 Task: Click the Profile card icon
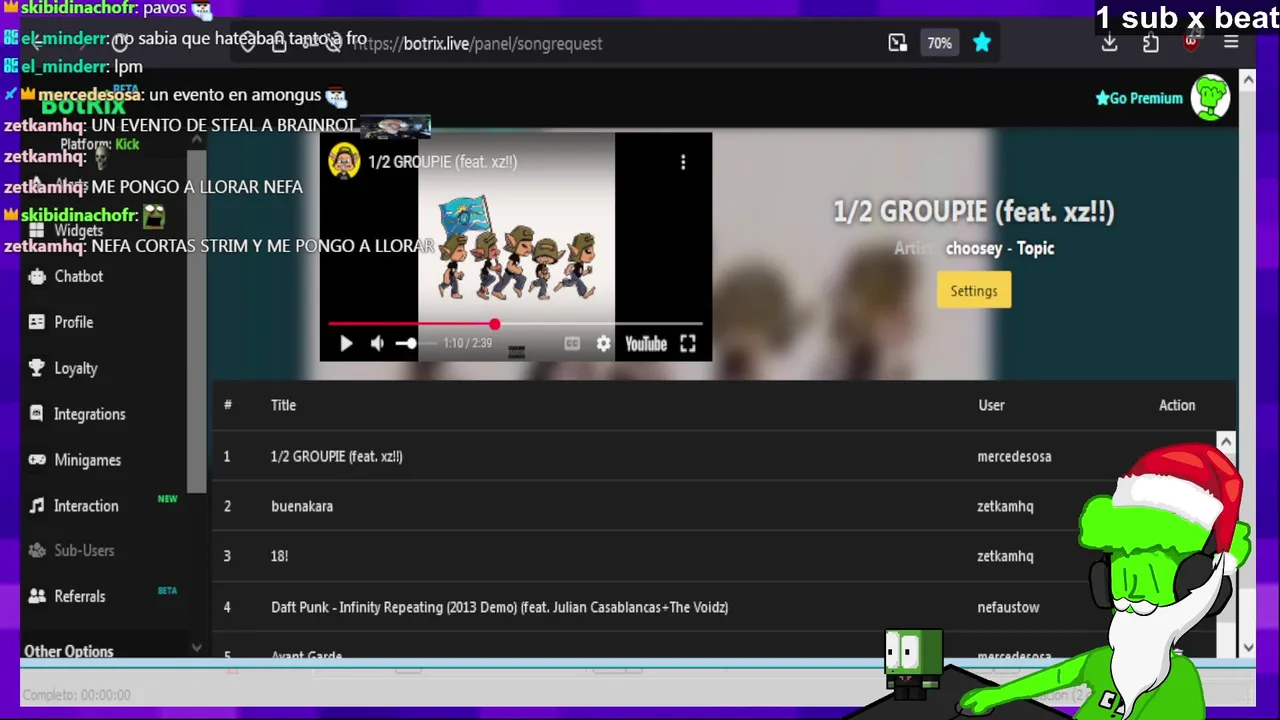point(37,322)
